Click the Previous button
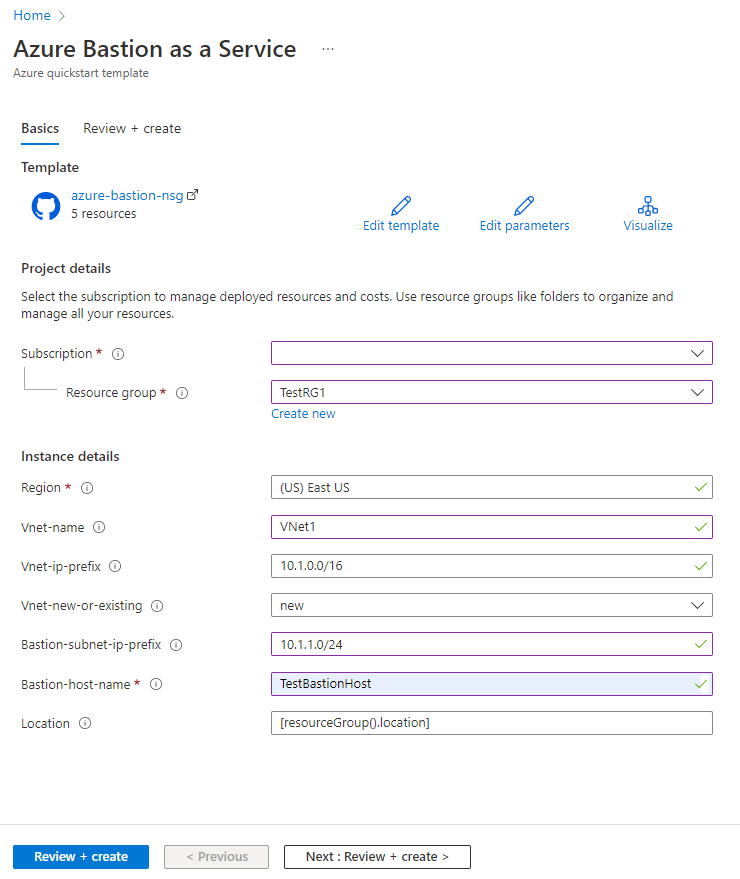The height and width of the screenshot is (879, 740). [216, 857]
